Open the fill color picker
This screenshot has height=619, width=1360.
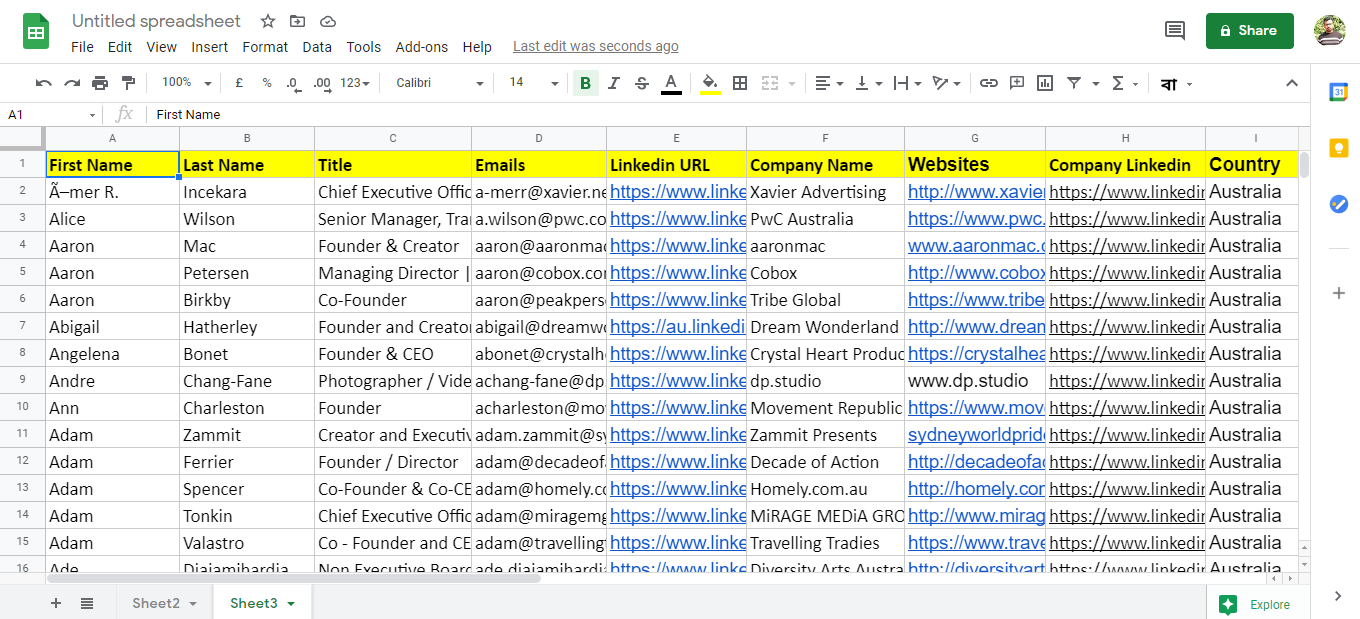point(711,83)
